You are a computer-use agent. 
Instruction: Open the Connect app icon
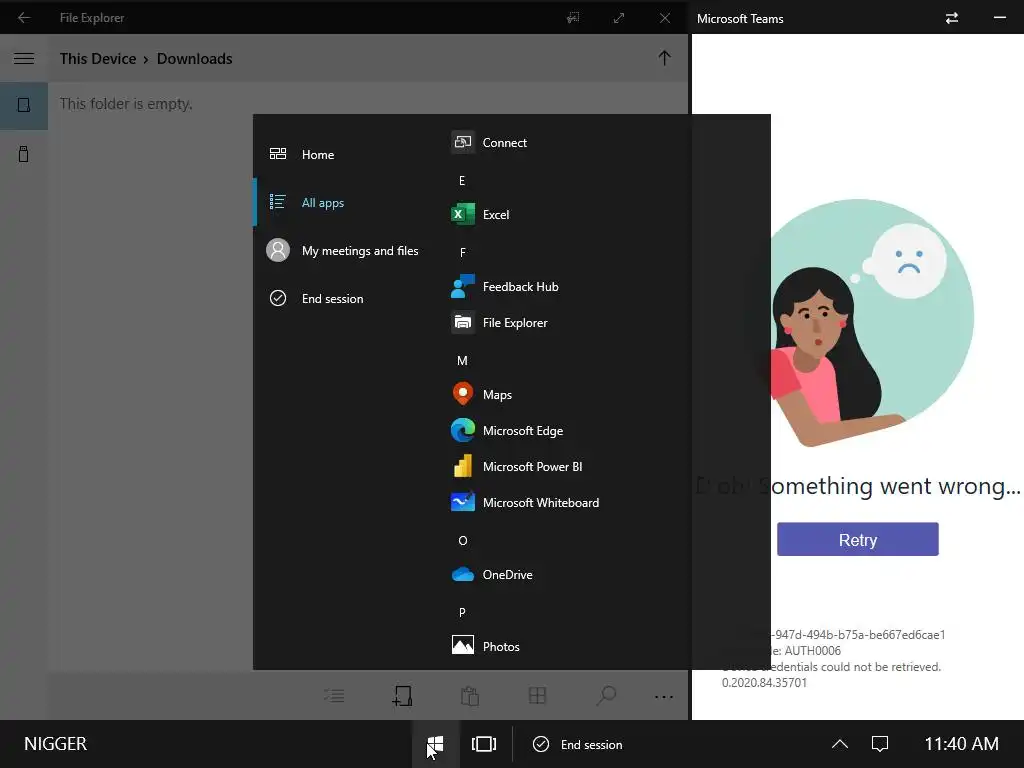463,142
